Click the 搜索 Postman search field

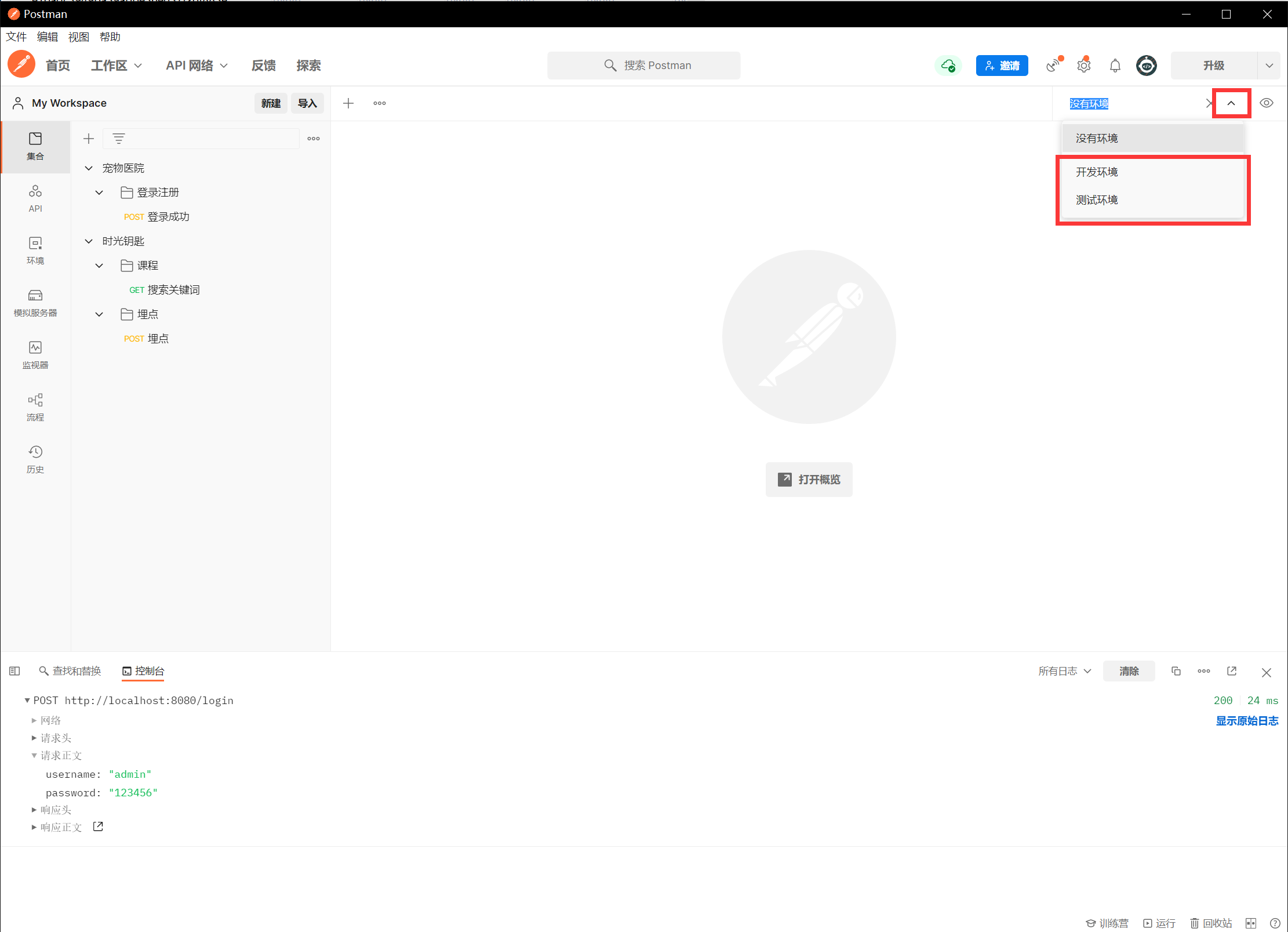(x=643, y=66)
